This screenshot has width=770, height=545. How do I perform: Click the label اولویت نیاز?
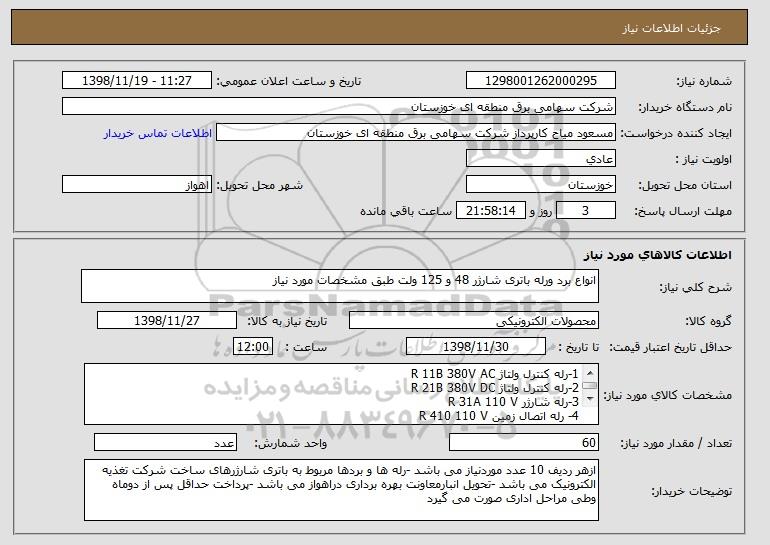(x=704, y=159)
